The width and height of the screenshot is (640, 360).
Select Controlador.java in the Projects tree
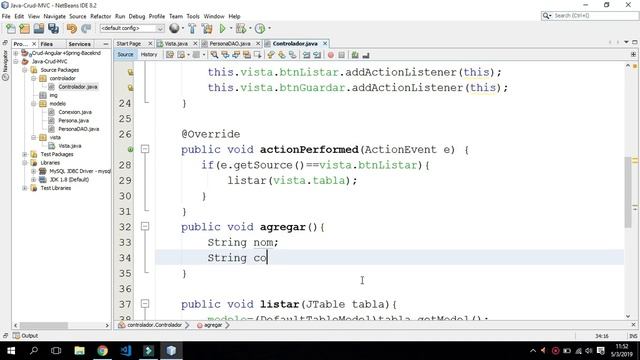click(78, 87)
